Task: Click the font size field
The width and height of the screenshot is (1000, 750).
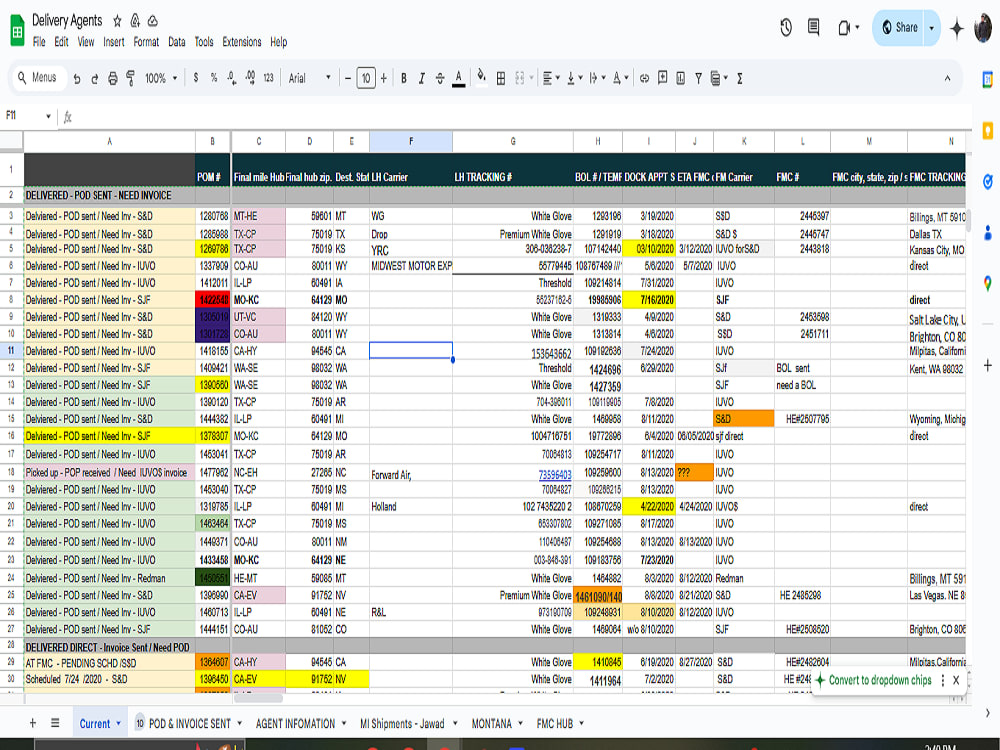Action: (365, 78)
